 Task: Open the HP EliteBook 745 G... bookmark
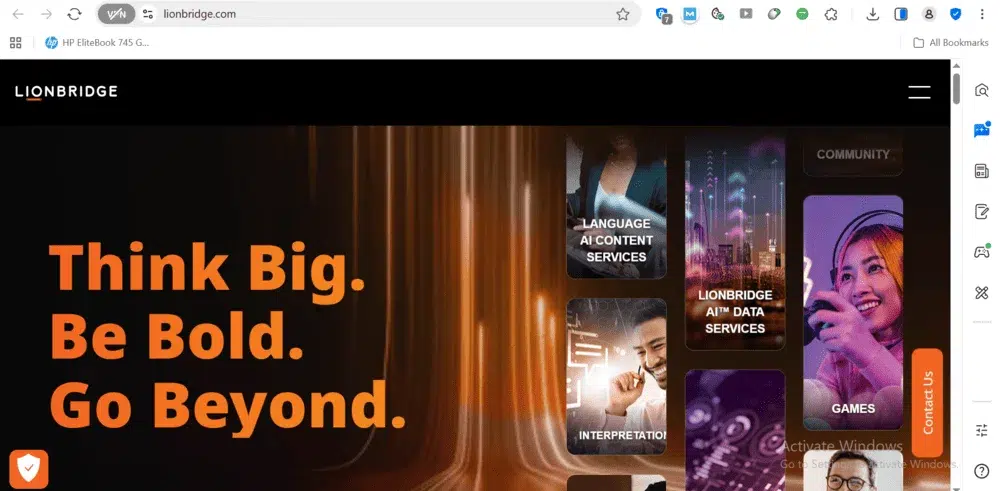[97, 43]
